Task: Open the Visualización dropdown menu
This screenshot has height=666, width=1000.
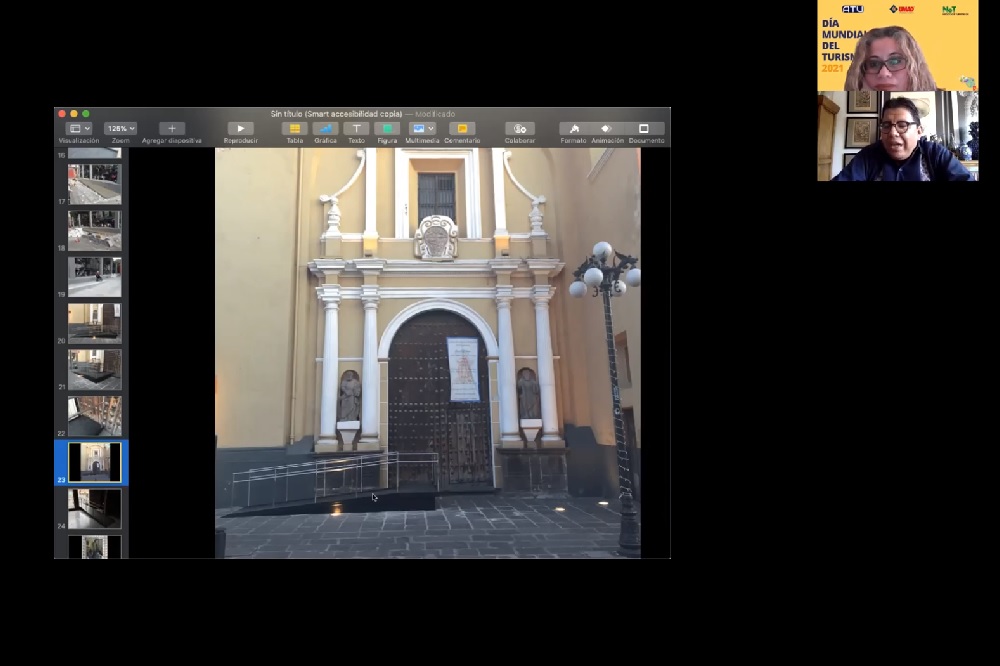Action: [79, 129]
